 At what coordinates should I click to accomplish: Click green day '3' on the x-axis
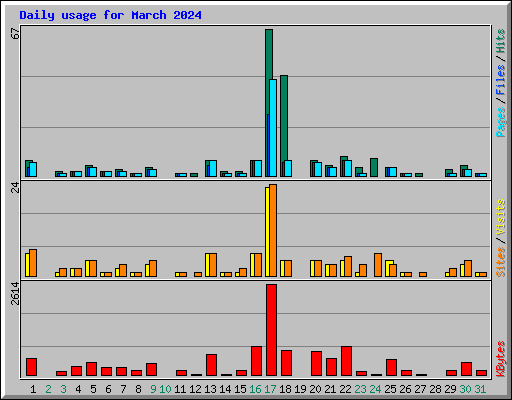(x=63, y=389)
